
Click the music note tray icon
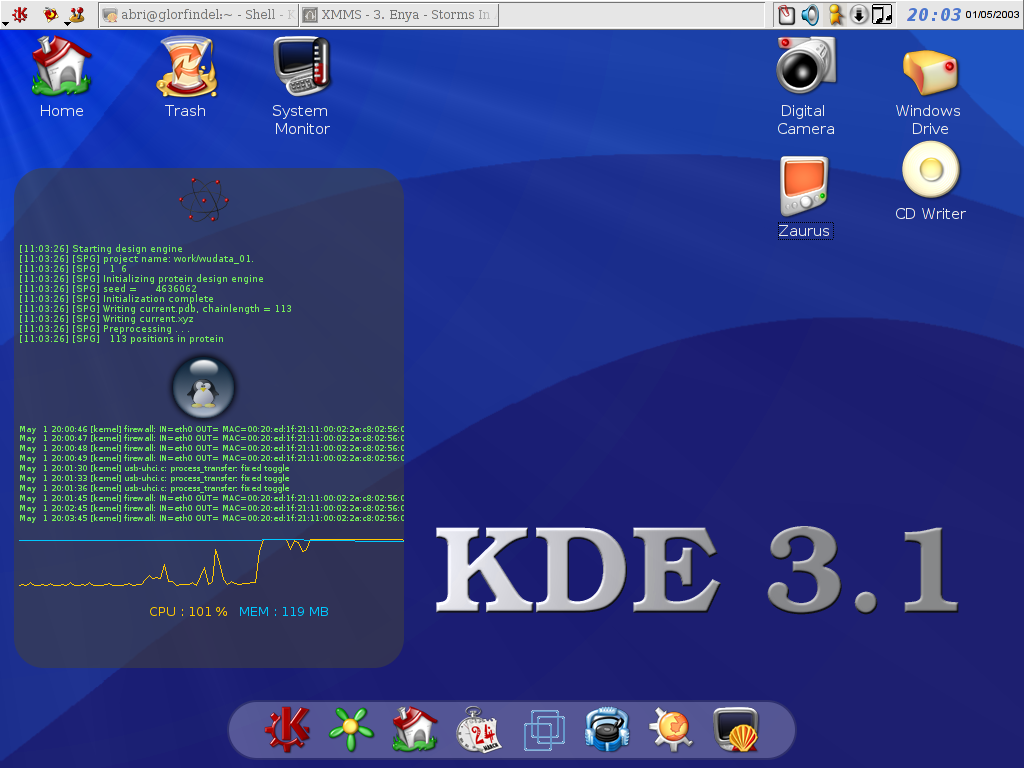click(882, 14)
